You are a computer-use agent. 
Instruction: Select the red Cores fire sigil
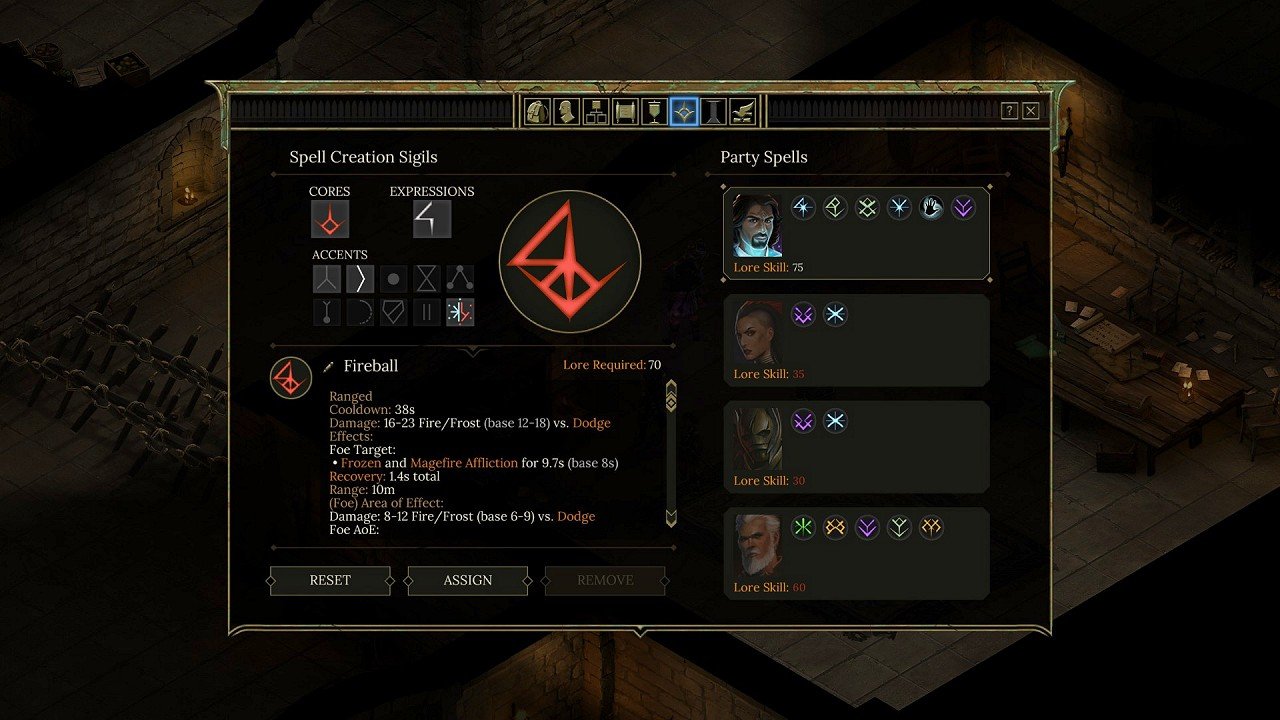point(329,219)
